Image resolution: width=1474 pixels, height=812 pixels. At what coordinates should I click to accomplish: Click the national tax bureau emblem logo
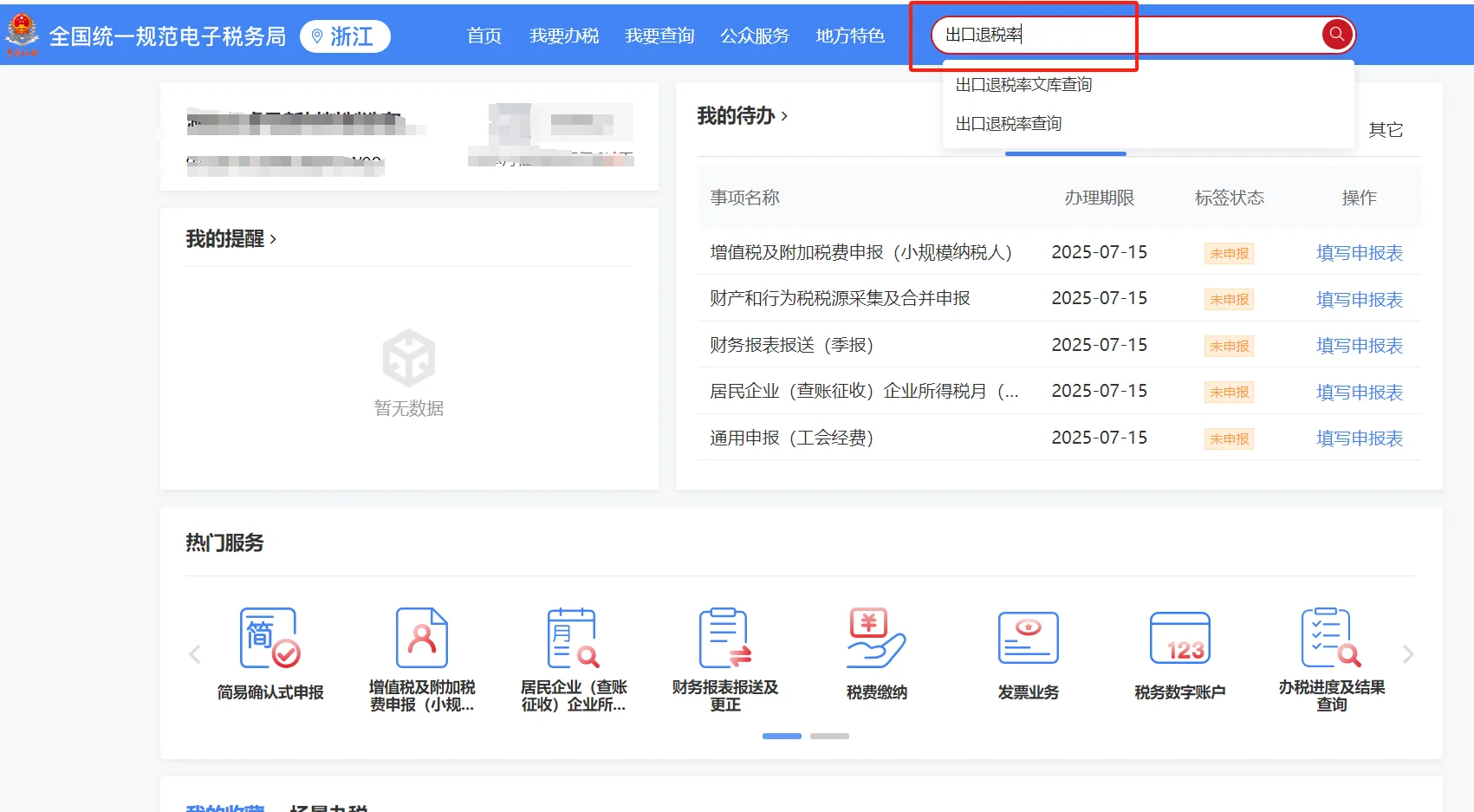(x=25, y=35)
